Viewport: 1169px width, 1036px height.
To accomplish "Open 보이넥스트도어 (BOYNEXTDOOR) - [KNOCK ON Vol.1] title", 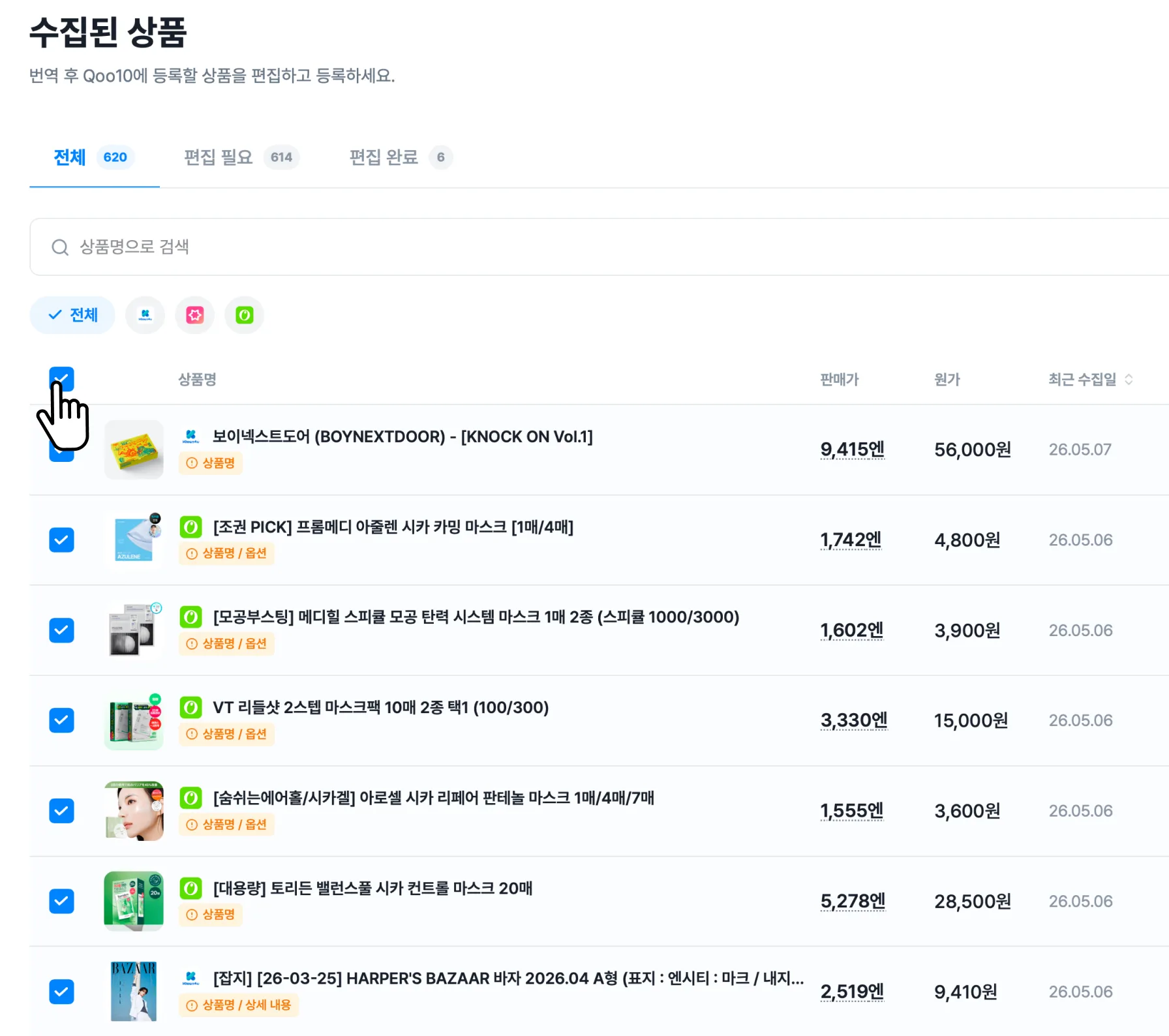I will click(402, 436).
